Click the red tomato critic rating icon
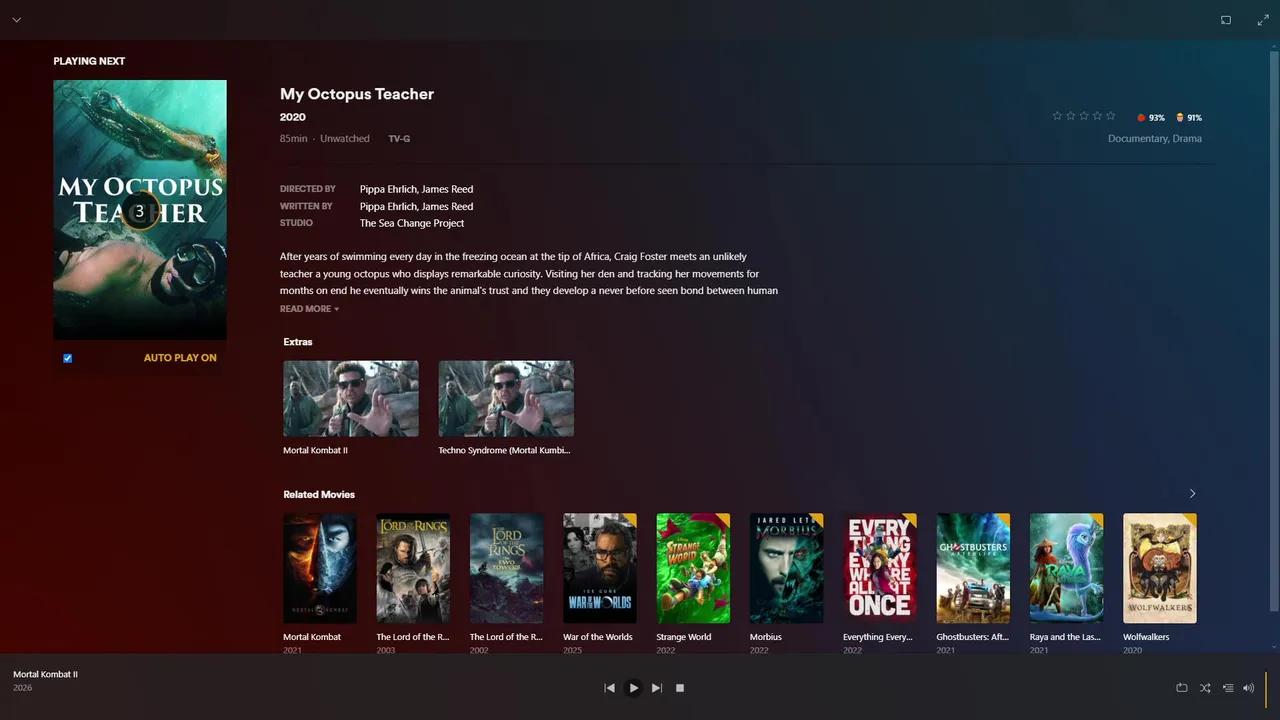Screen dimensions: 1280x720 coord(1141,118)
